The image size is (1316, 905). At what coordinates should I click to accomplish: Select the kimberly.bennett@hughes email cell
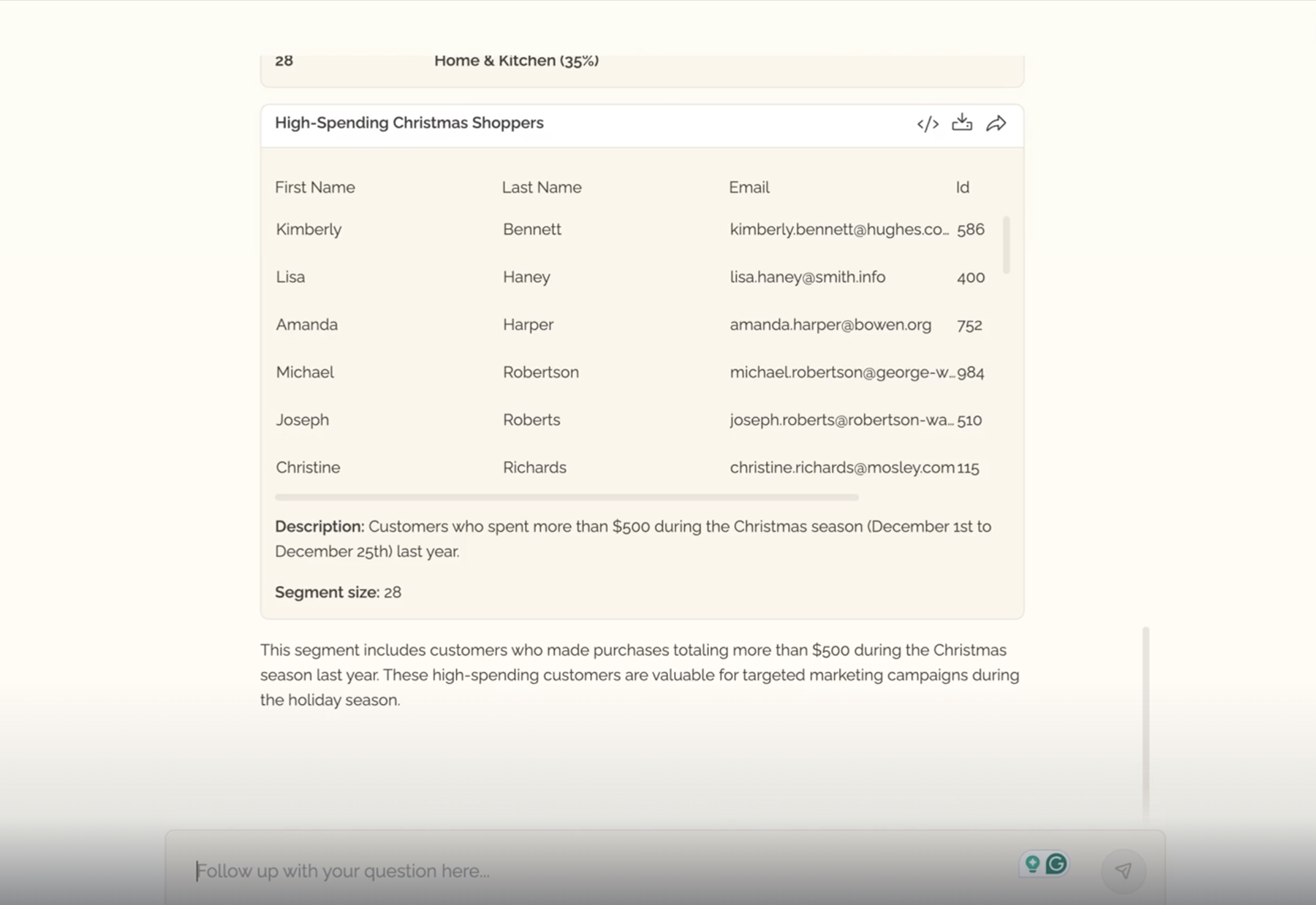[x=838, y=229]
